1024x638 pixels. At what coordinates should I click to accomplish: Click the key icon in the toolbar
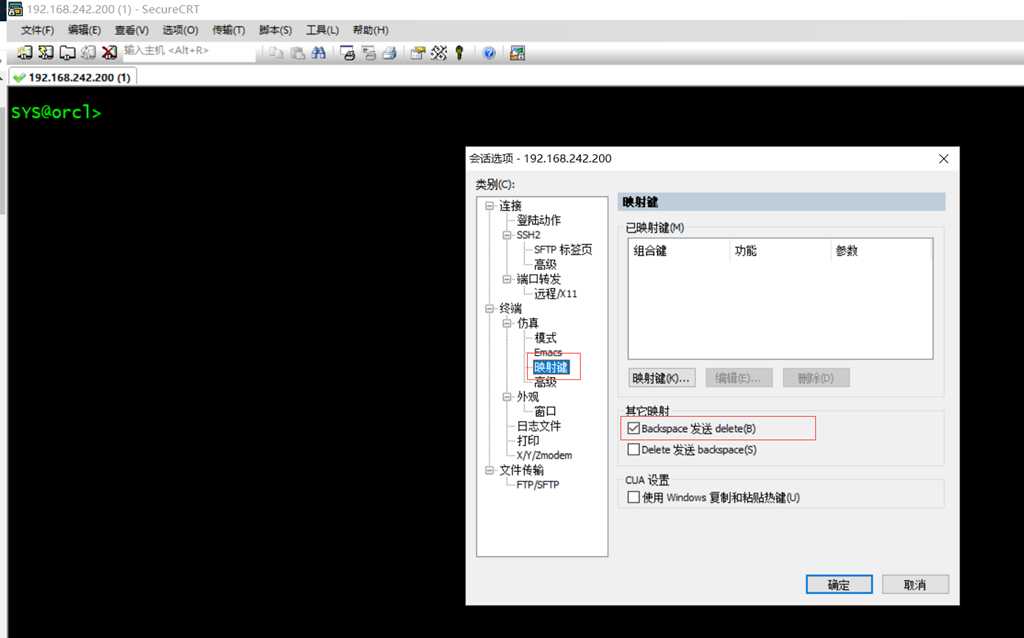[460, 53]
